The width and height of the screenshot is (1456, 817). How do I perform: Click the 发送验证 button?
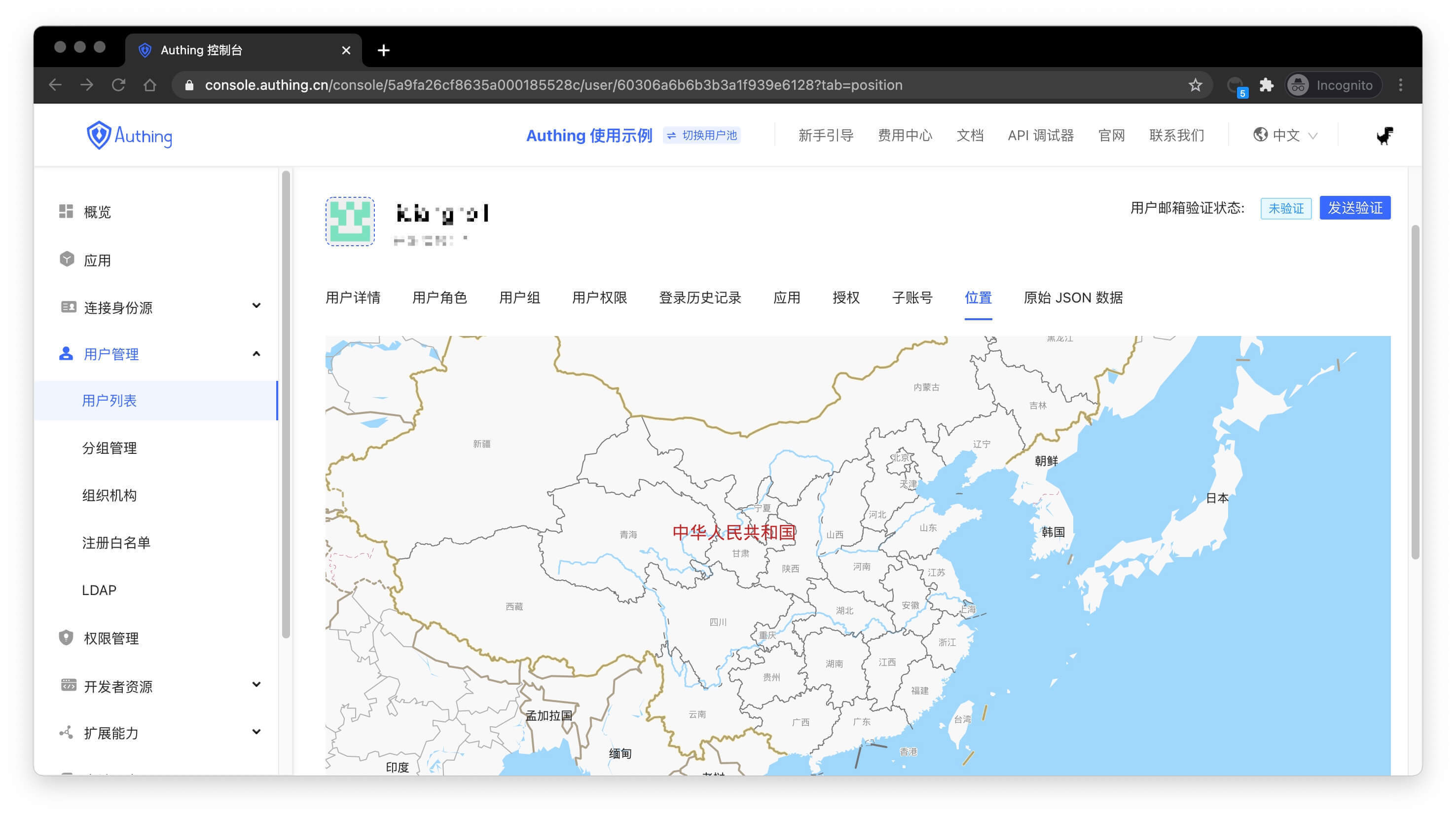[1354, 208]
